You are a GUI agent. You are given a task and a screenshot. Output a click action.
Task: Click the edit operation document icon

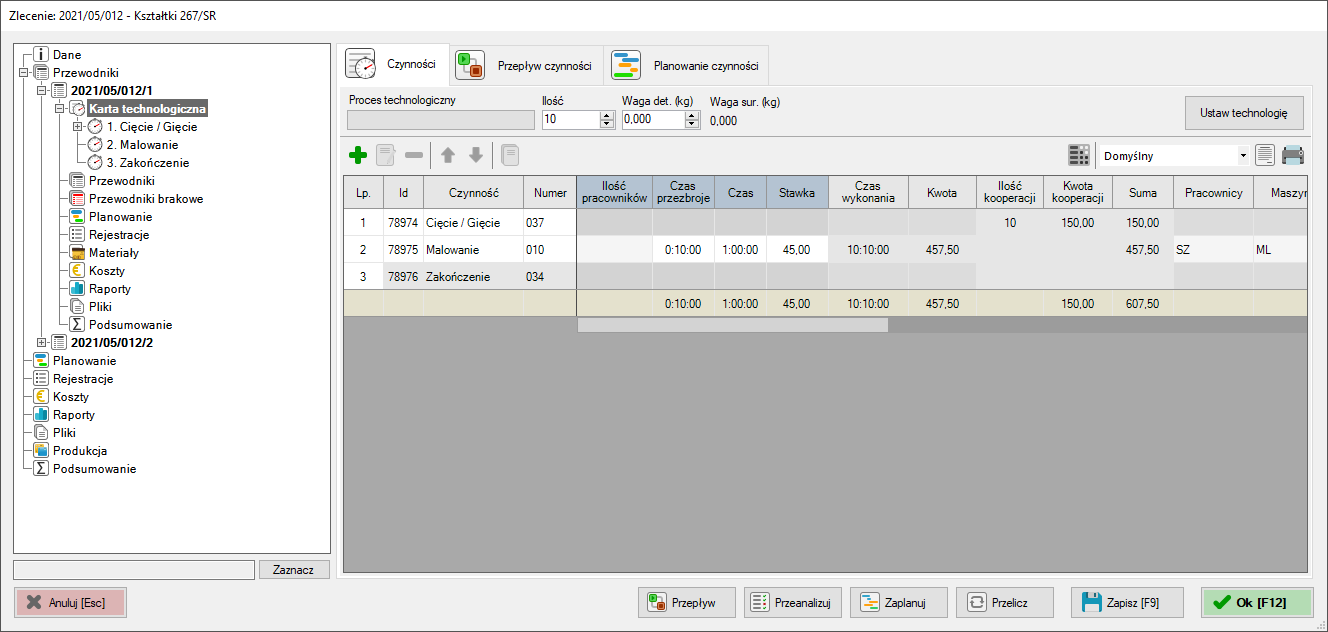[386, 155]
